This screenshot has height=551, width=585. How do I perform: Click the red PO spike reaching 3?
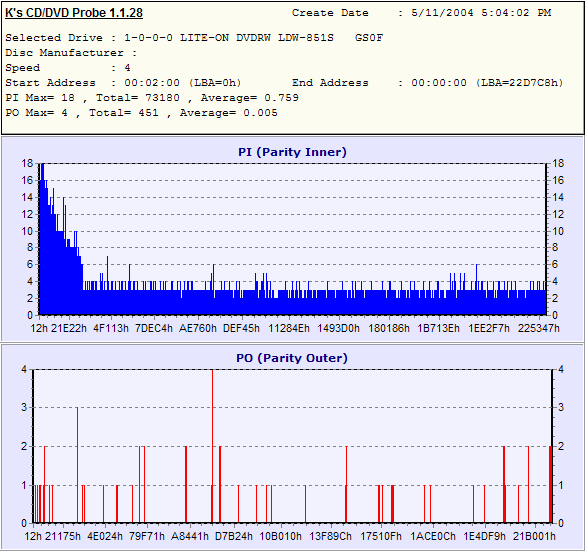[77, 465]
